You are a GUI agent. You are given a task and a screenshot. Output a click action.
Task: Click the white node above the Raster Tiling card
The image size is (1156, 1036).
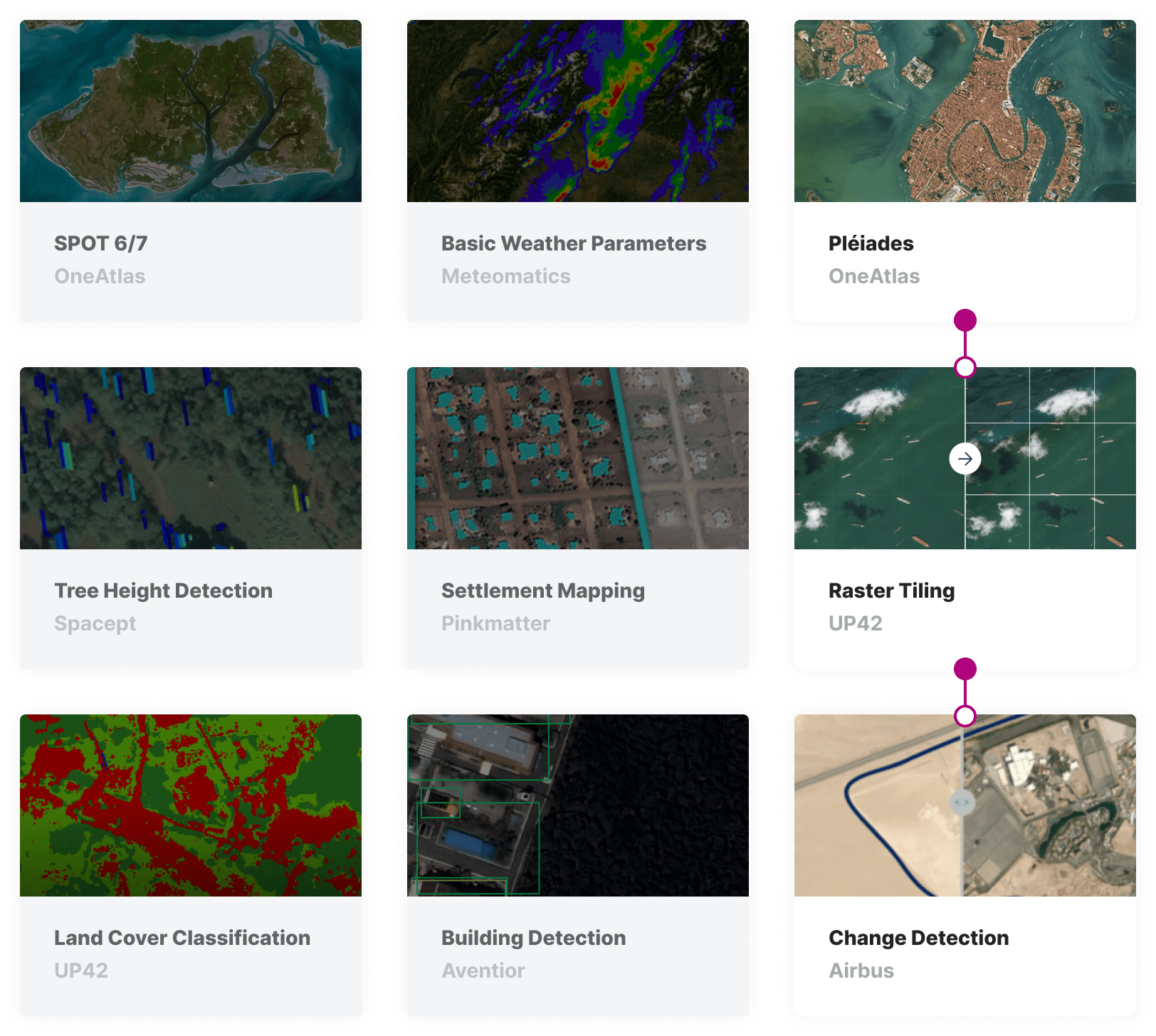coord(965,367)
